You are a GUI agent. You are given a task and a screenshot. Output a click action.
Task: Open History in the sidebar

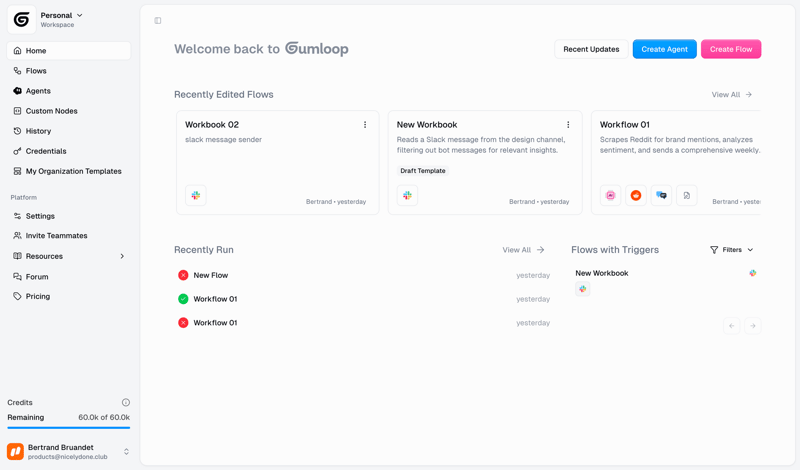69,131
